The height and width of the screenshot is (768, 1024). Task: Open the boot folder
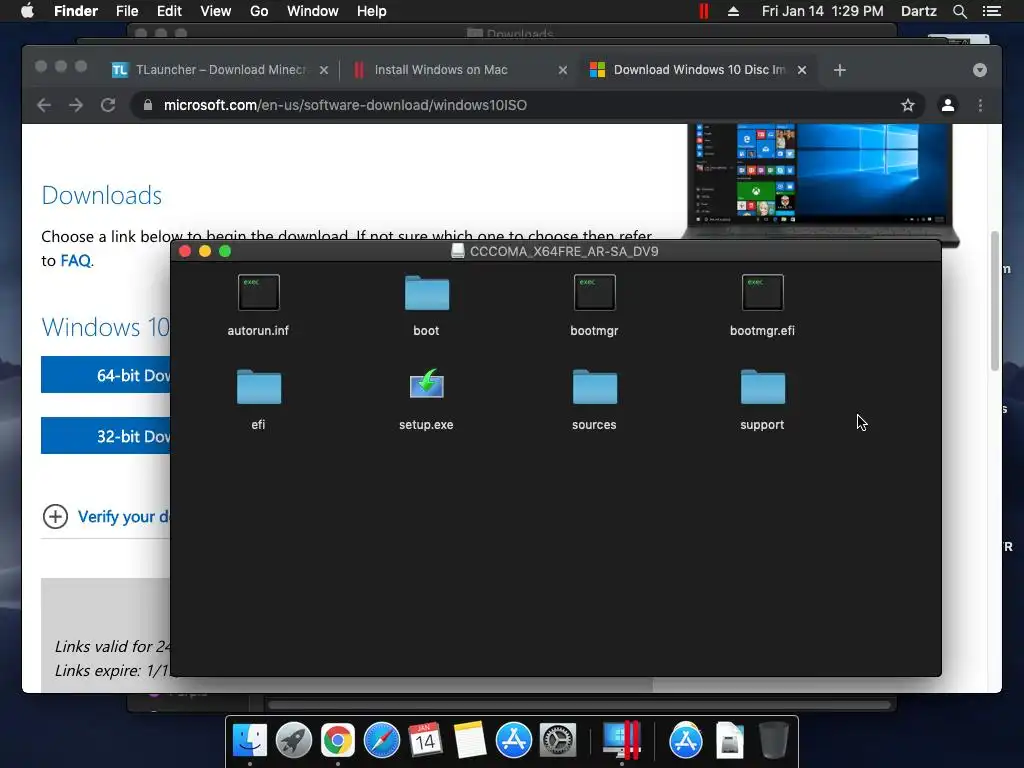point(426,292)
